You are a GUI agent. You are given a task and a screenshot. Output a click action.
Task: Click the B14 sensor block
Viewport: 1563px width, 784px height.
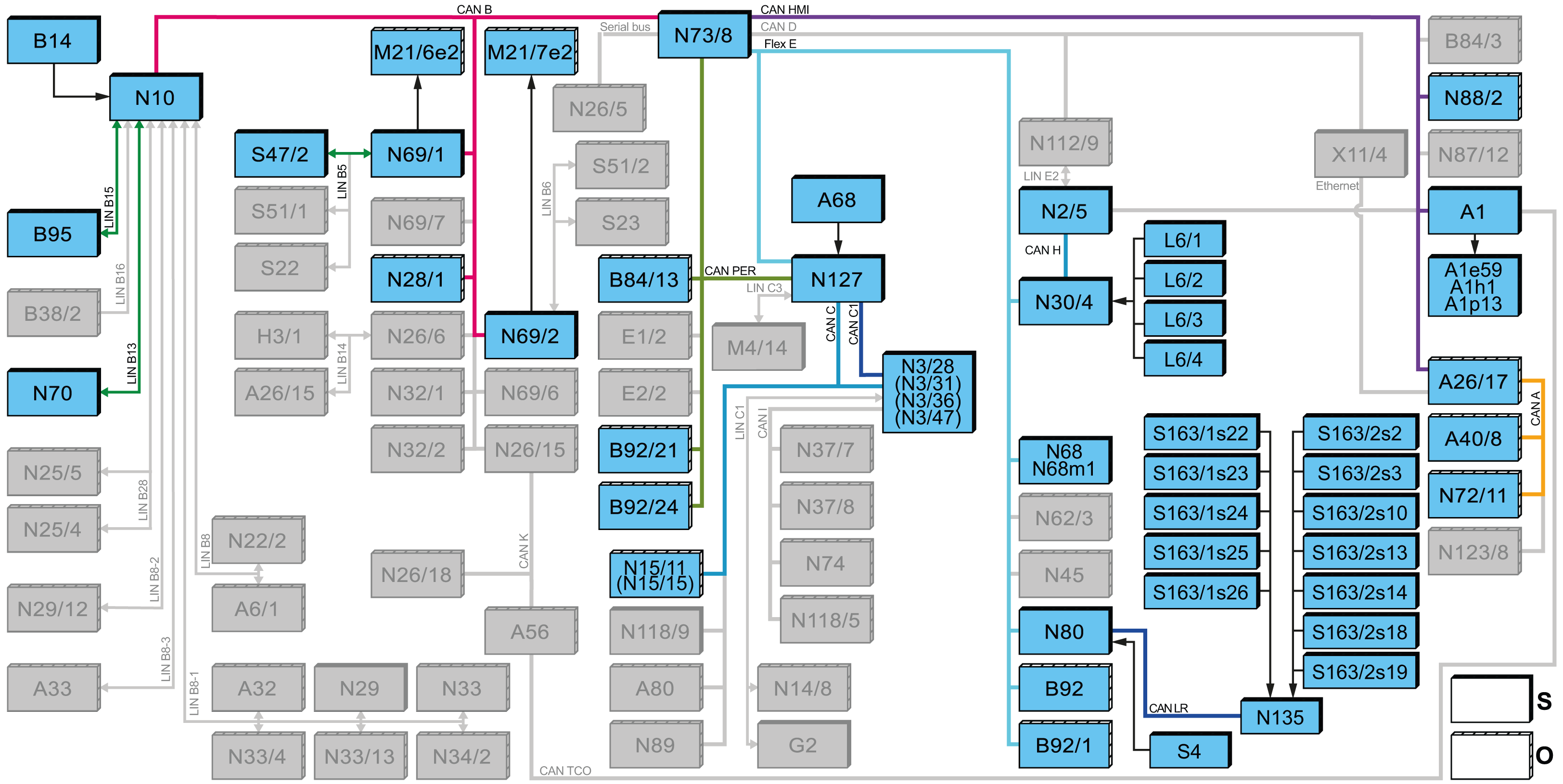click(x=53, y=40)
